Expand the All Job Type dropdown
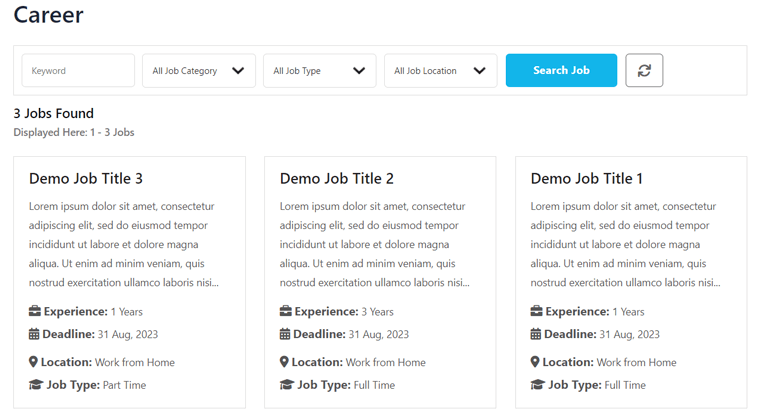Viewport: 760px width, 418px height. coord(319,71)
